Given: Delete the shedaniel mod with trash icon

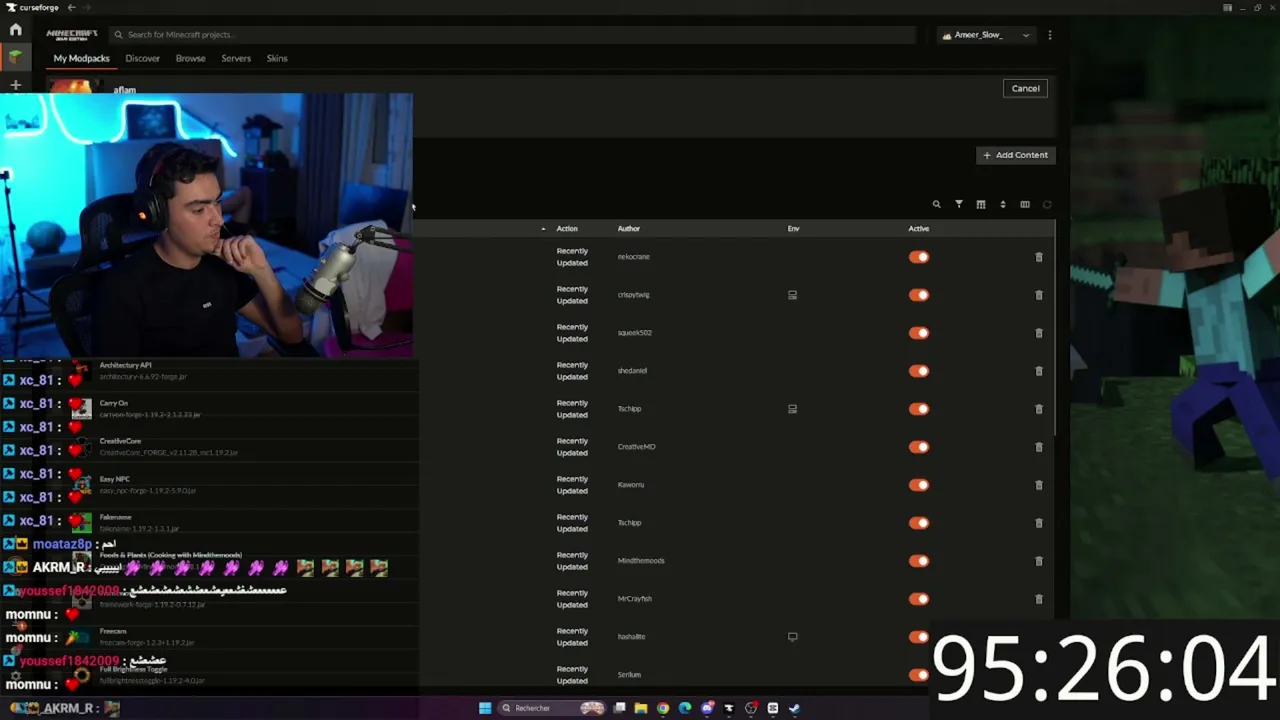Looking at the screenshot, I should pyautogui.click(x=1039, y=371).
